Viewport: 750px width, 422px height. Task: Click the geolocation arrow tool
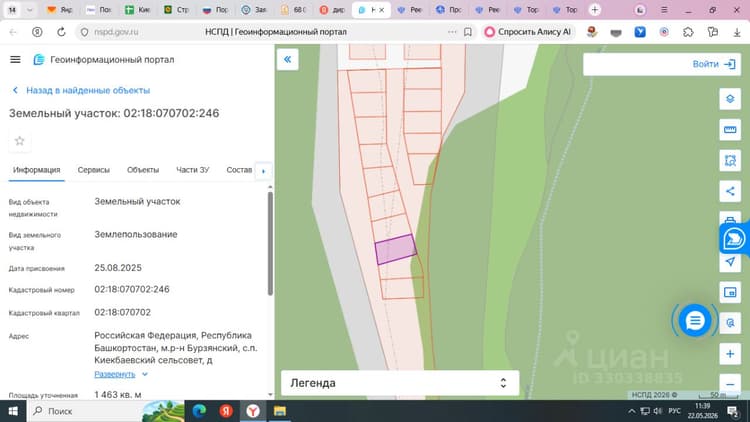tap(730, 262)
